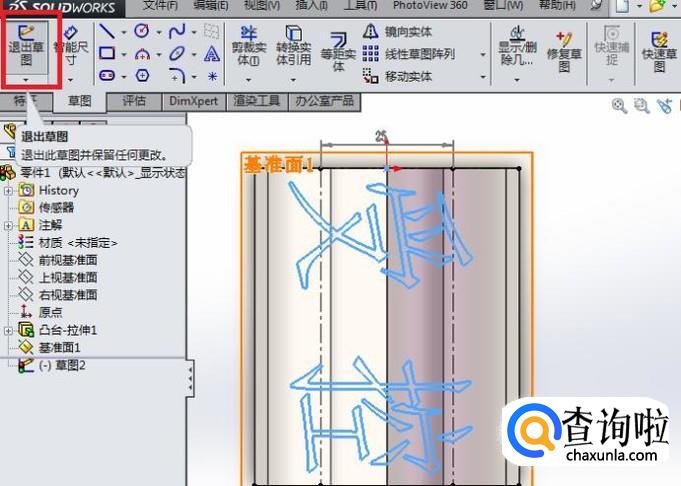Click the greyed Plane tool icon

point(212,31)
